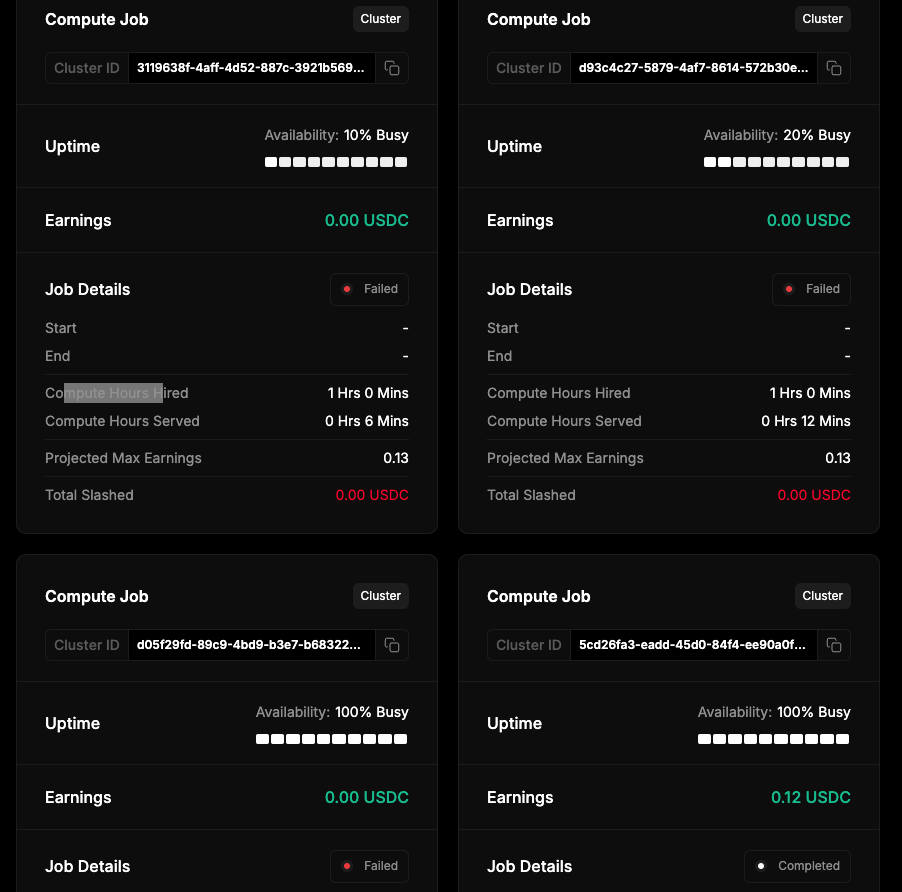Copy the cluster ID starting with 5cd26fa3
The height and width of the screenshot is (892, 902).
tap(834, 645)
